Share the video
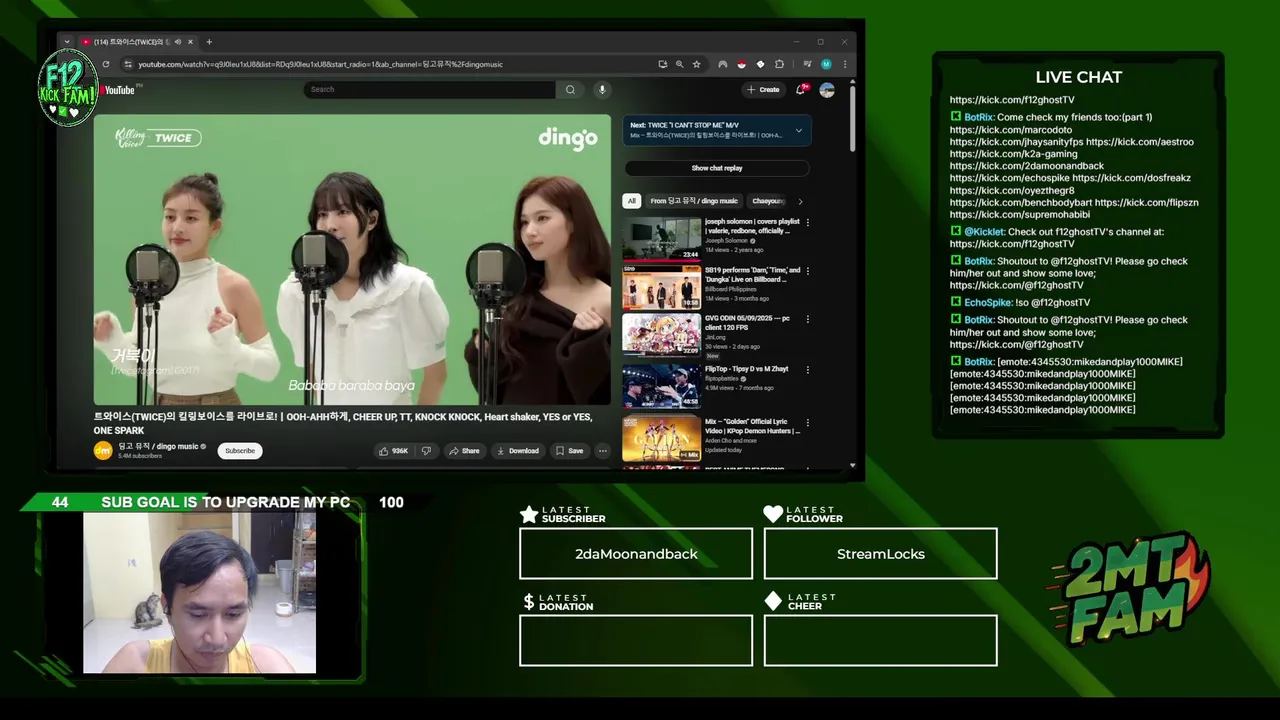Image resolution: width=1280 pixels, height=720 pixels. [x=464, y=451]
